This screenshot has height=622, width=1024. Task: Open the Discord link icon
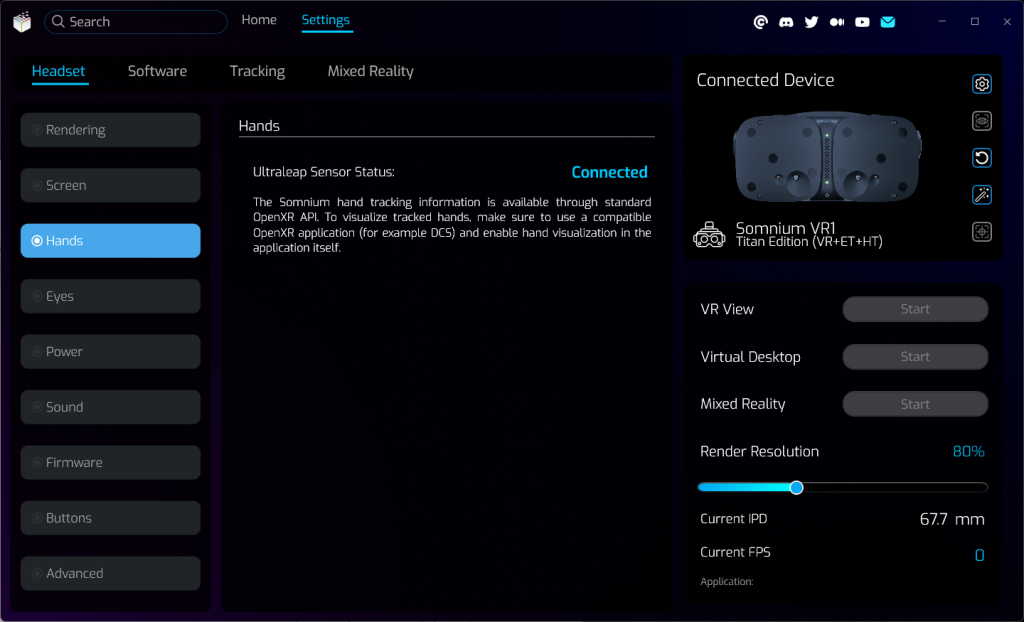click(786, 22)
